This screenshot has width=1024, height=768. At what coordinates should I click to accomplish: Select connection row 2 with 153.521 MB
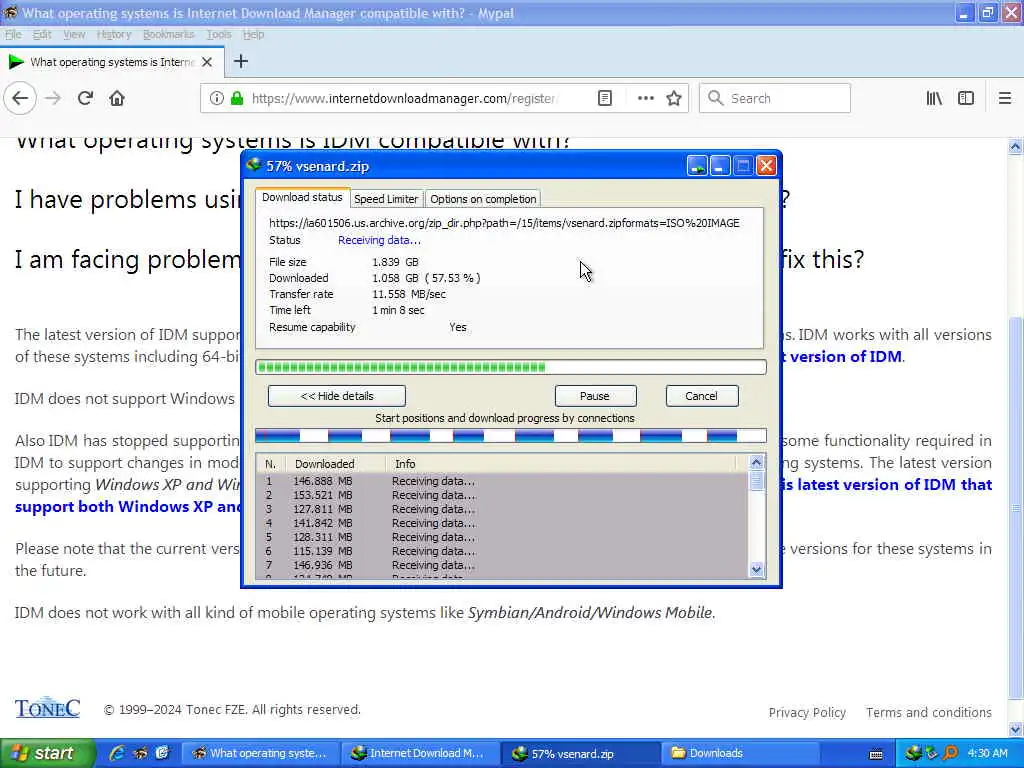point(502,495)
